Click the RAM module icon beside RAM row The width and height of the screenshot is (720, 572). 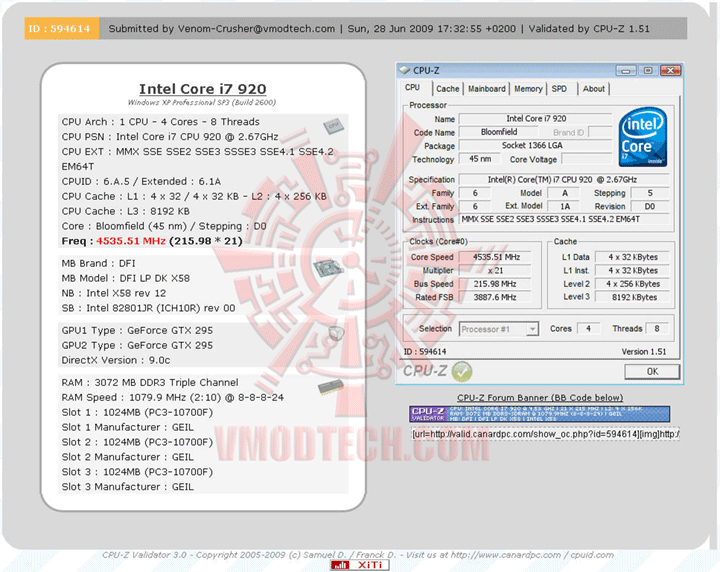pos(331,387)
